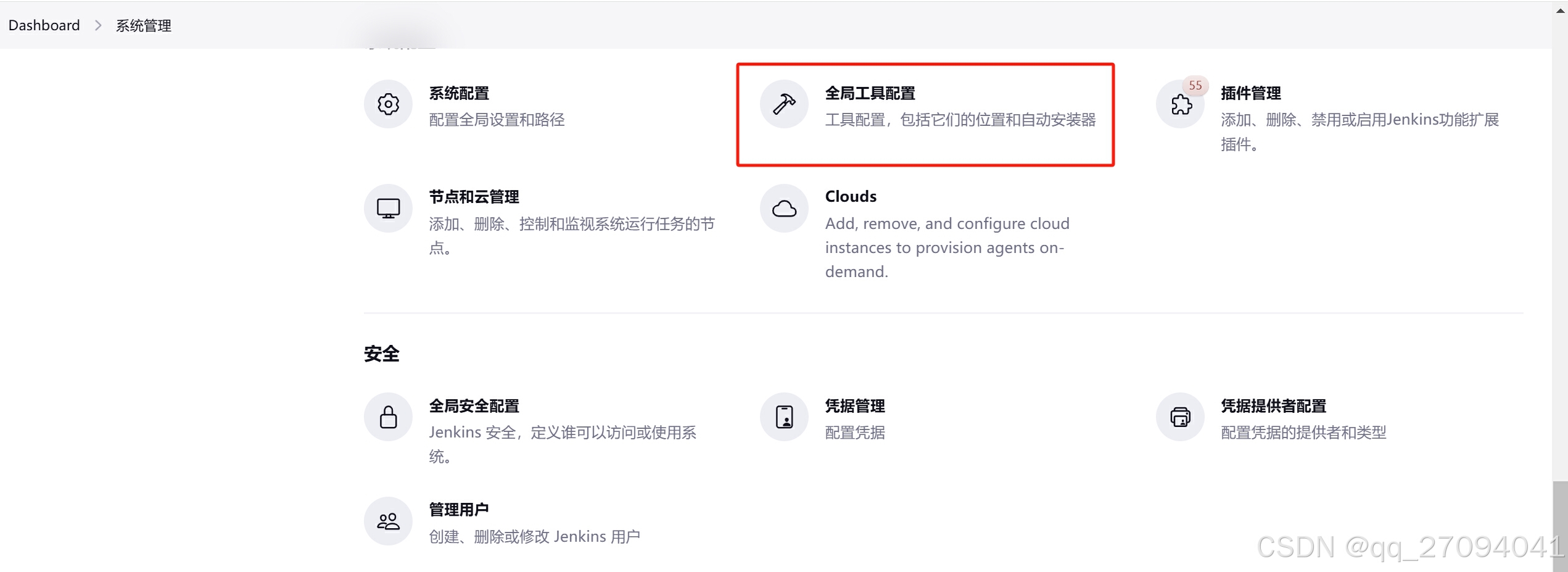Open the 插件管理 page
The width and height of the screenshot is (1568, 572).
pyautogui.click(x=1250, y=93)
